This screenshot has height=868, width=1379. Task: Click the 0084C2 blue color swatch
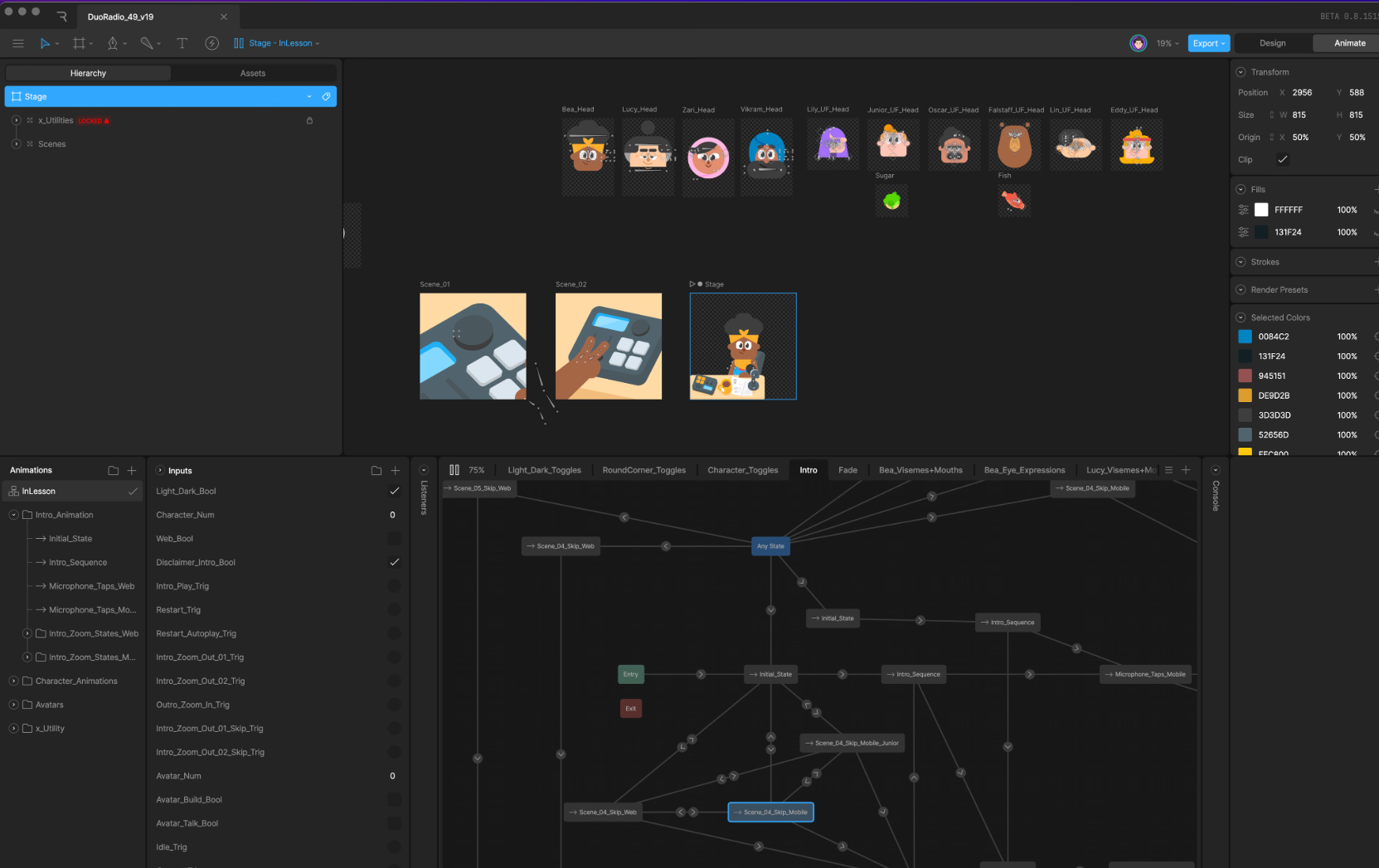tap(1245, 337)
